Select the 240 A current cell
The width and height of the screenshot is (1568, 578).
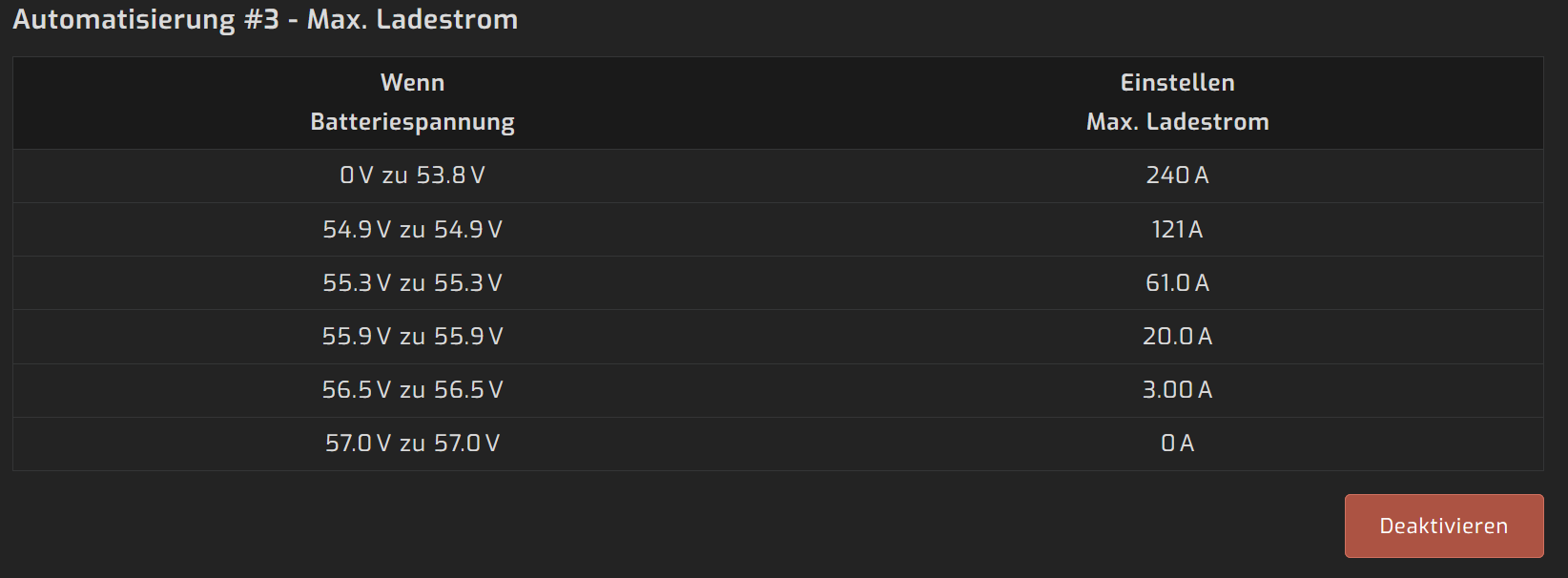(1177, 175)
